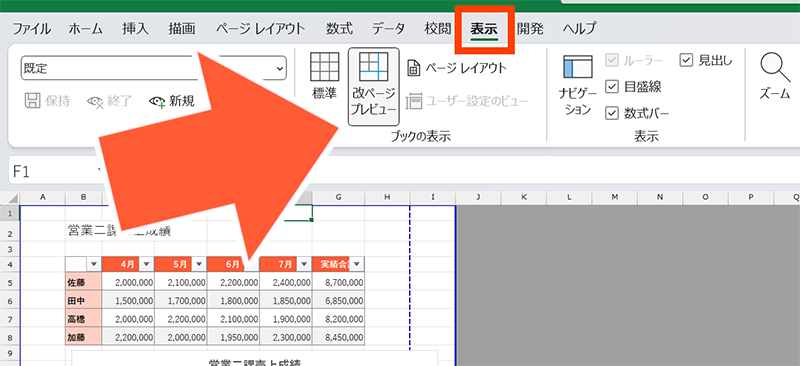800x366 pixels.
Task: Select row 5 header
Action: point(10,282)
